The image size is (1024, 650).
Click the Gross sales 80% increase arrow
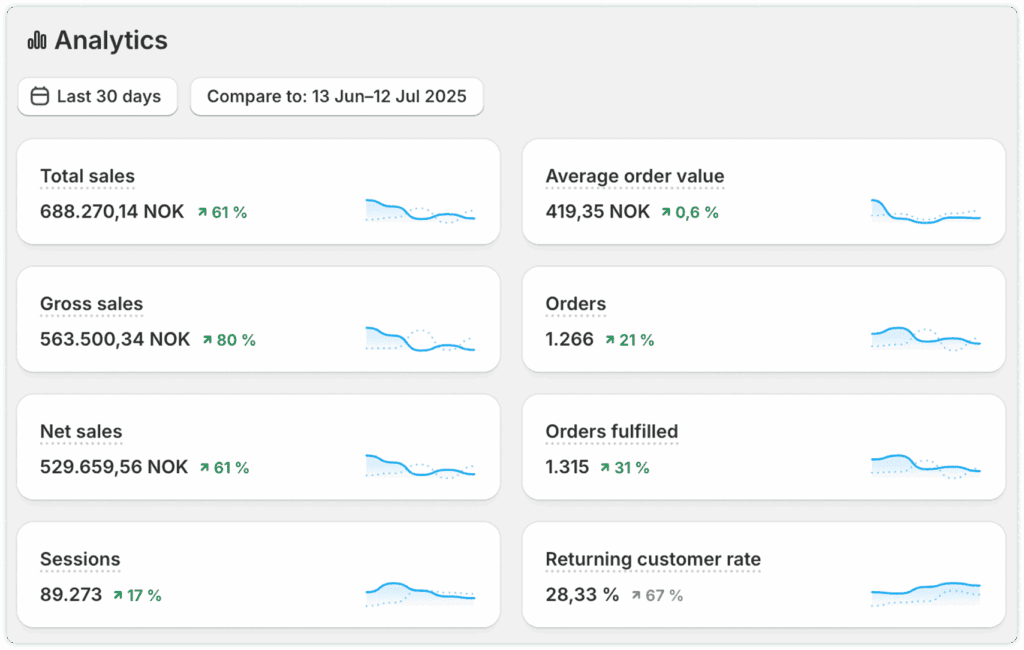pos(208,340)
